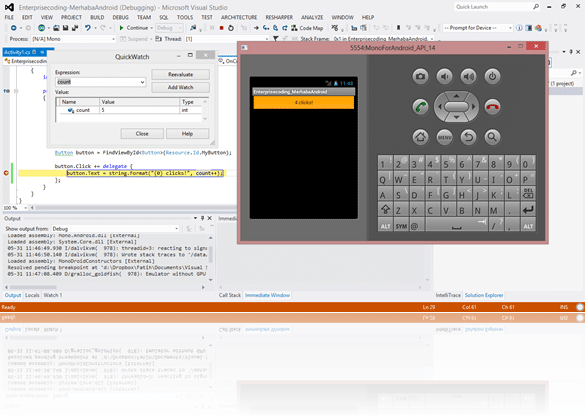This screenshot has width=585, height=416.
Task: Click the red Stop Debugging icon
Action: [222, 28]
